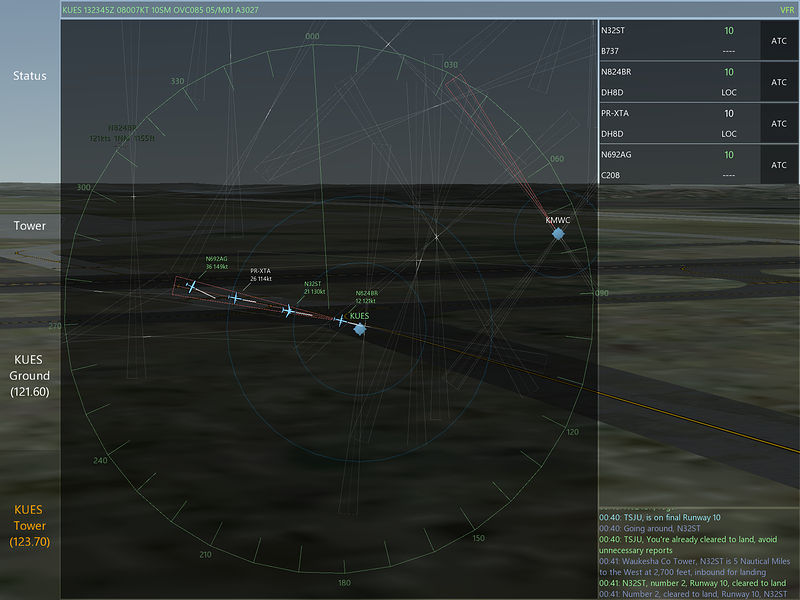Image resolution: width=800 pixels, height=600 pixels.
Task: Click message 'Going around, N32ST'
Action: coord(649,529)
